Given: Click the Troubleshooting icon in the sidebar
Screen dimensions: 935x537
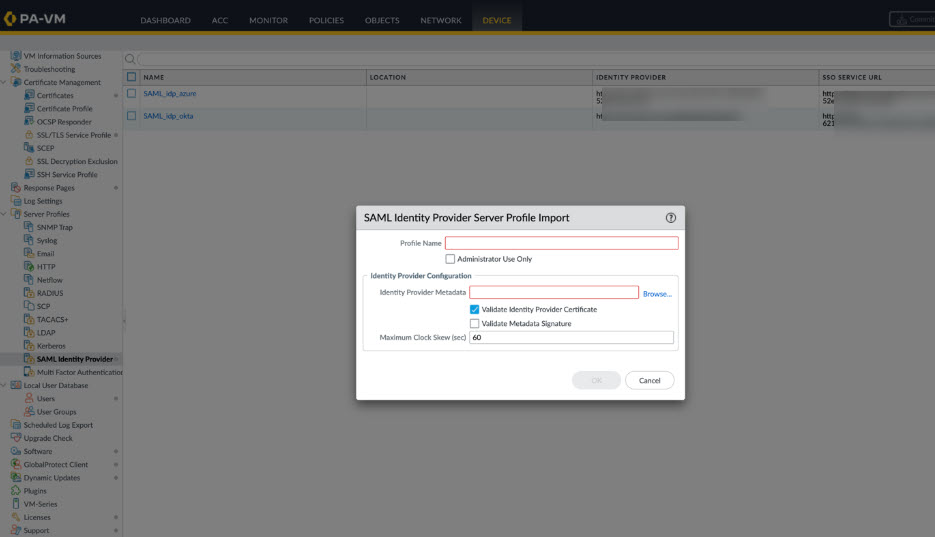Looking at the screenshot, I should click(x=16, y=69).
